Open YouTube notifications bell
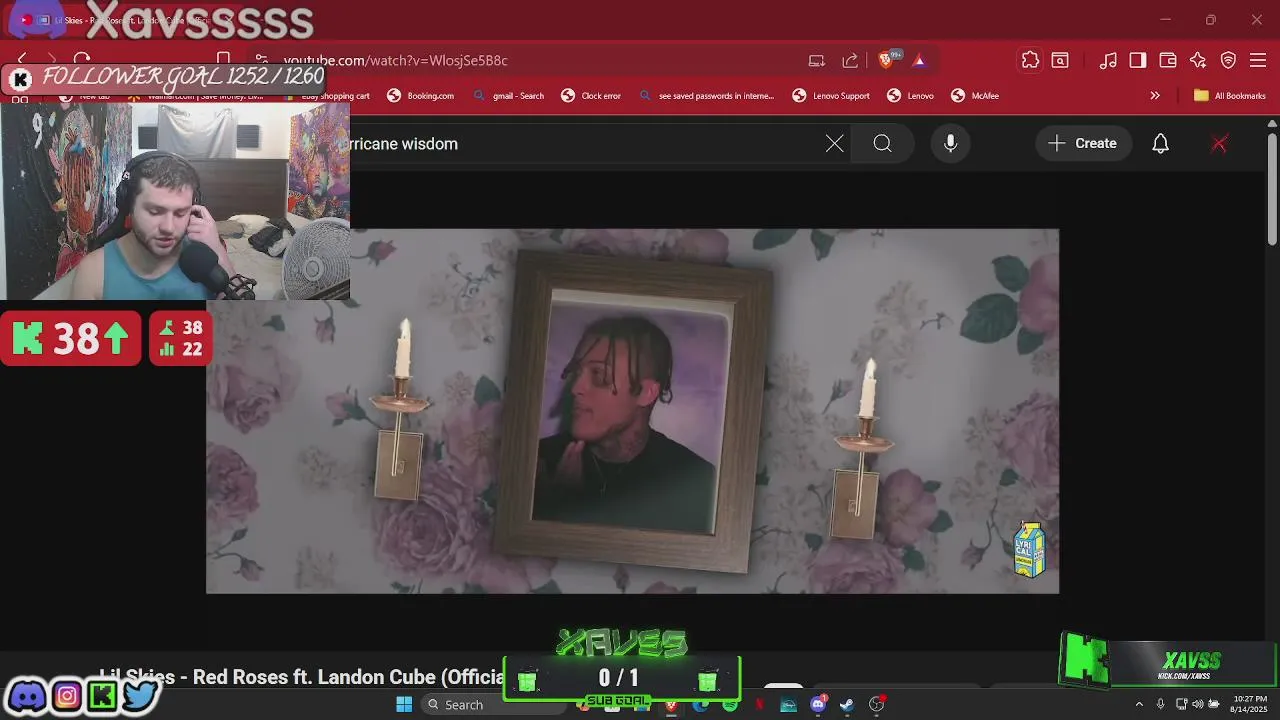This screenshot has width=1280, height=720. pos(1160,144)
